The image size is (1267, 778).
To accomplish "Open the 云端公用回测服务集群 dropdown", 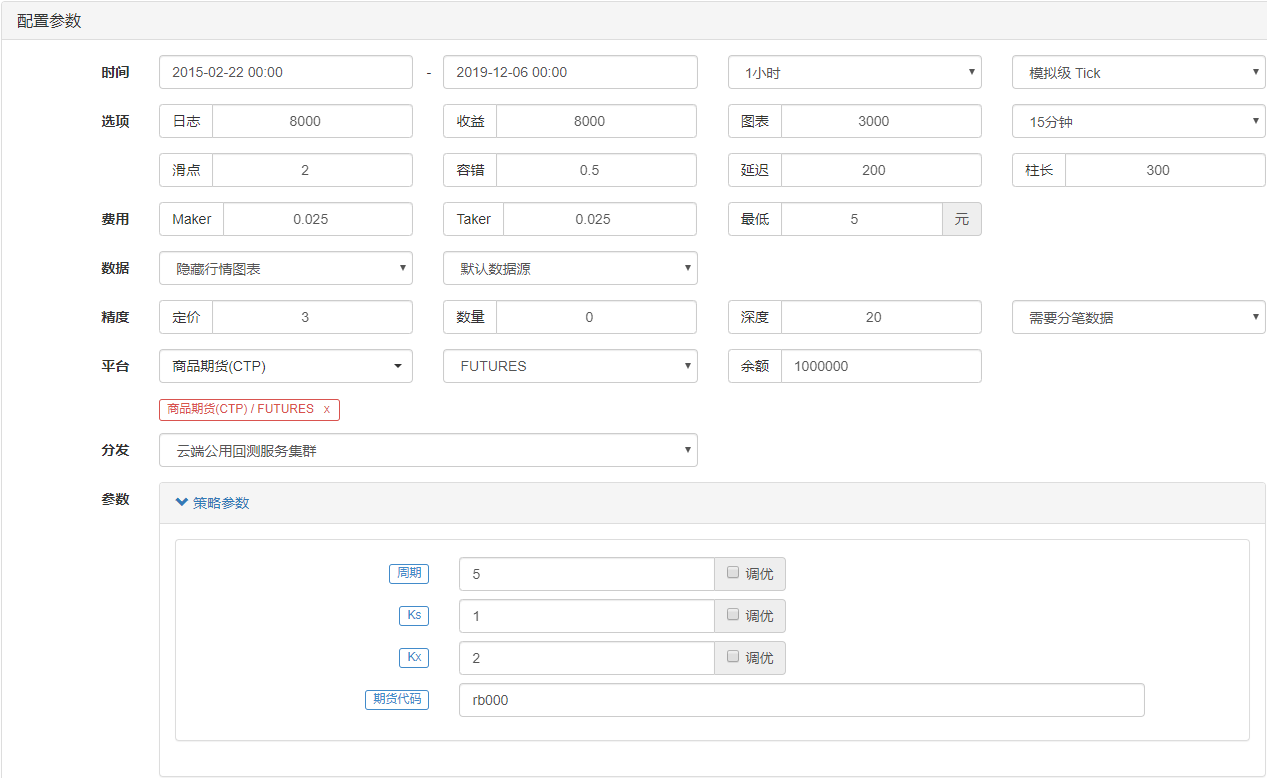I will pyautogui.click(x=428, y=451).
